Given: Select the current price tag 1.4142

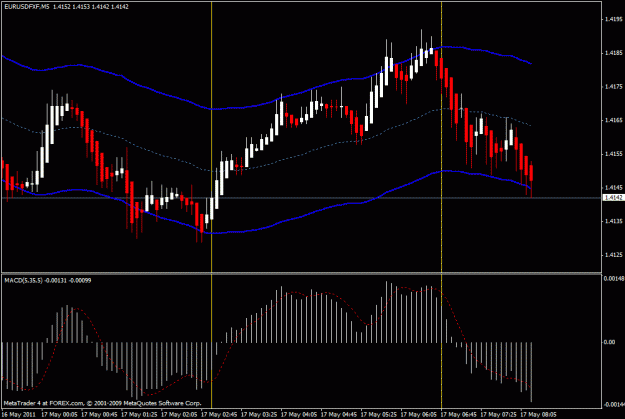Looking at the screenshot, I should tap(613, 198).
